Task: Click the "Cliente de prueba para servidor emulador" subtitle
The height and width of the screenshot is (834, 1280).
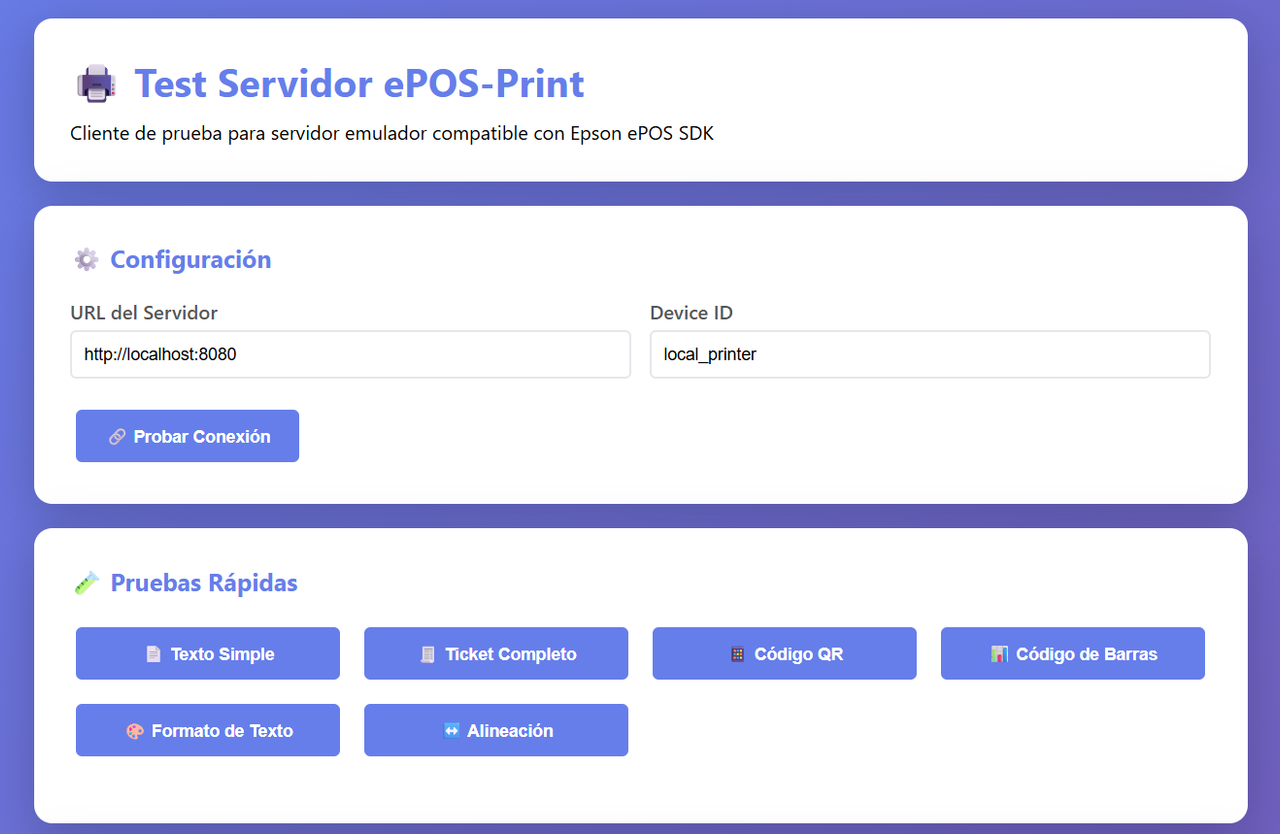Action: 392,133
